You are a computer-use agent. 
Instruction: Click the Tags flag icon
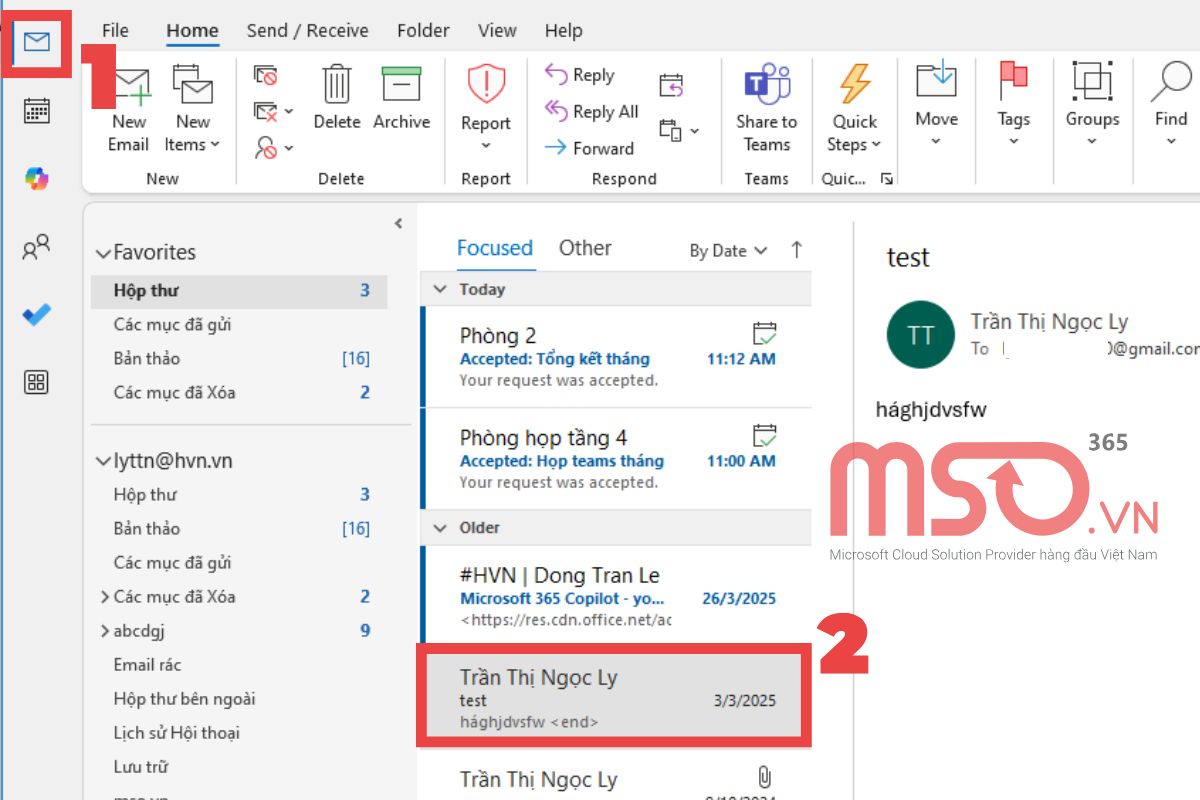(x=1013, y=80)
